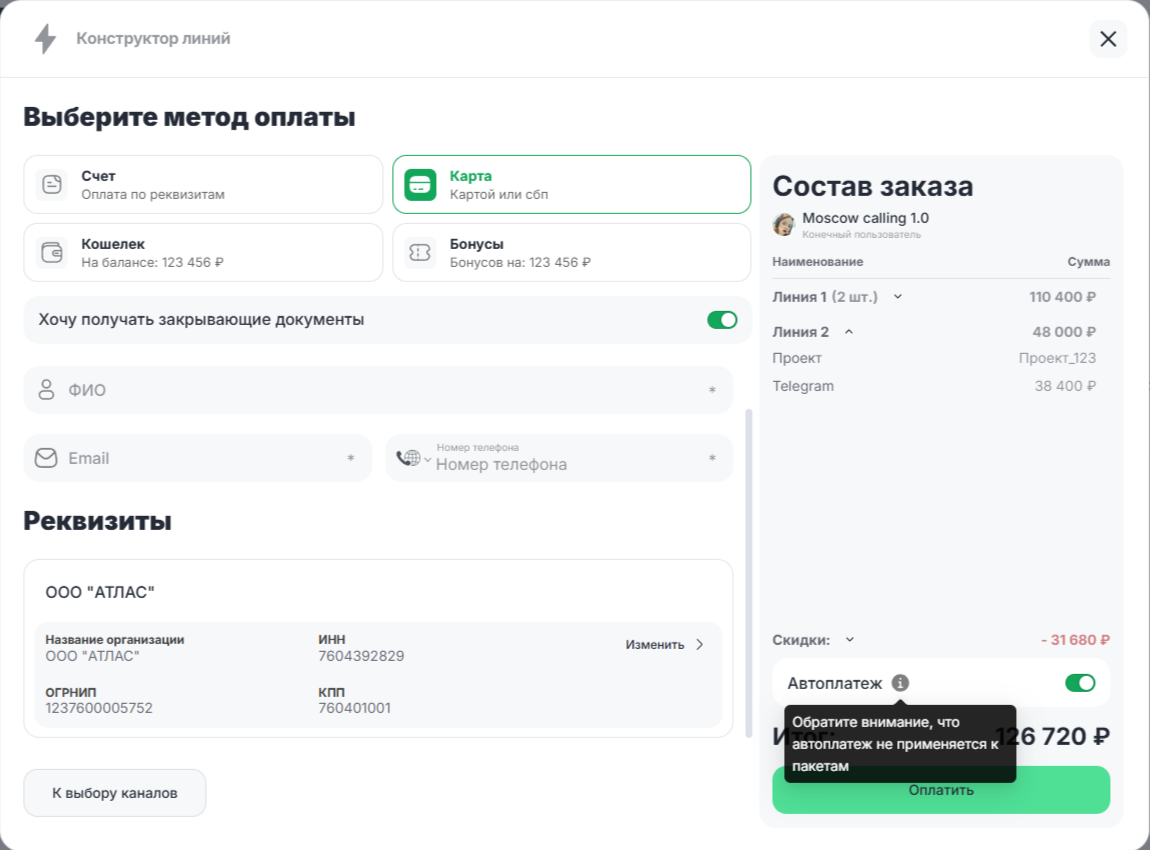Click the green card icon in Карта option
Viewport: 1150px width, 850px height.
point(420,184)
